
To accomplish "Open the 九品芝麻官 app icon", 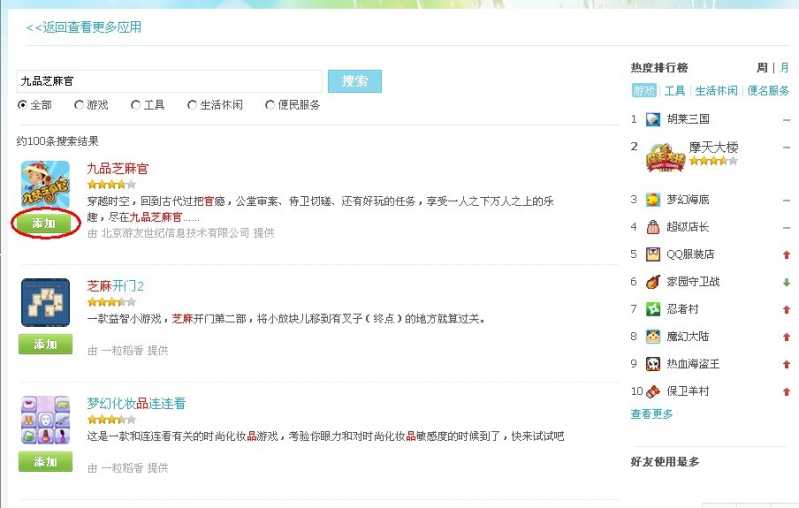I will 45,184.
